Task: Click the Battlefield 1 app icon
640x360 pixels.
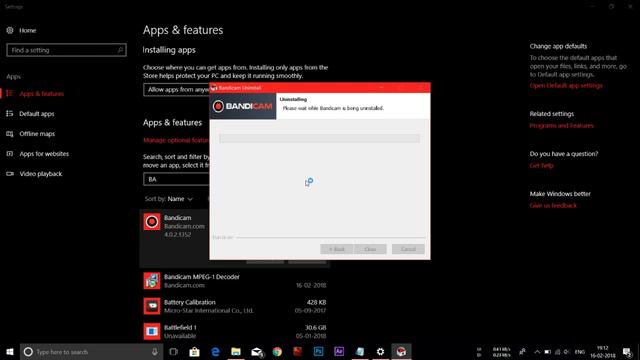Action: [x=152, y=331]
